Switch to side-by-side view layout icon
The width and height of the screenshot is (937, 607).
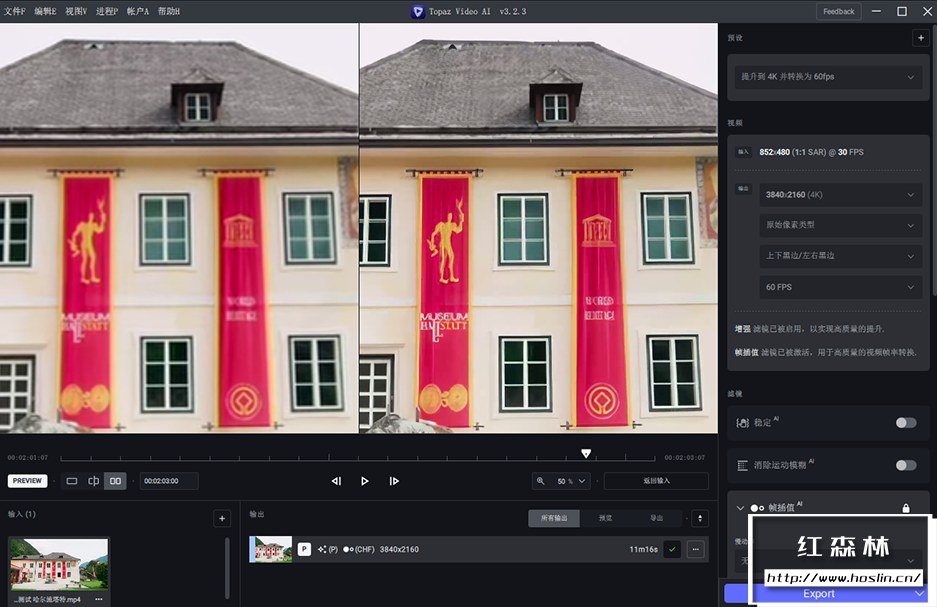pos(115,481)
